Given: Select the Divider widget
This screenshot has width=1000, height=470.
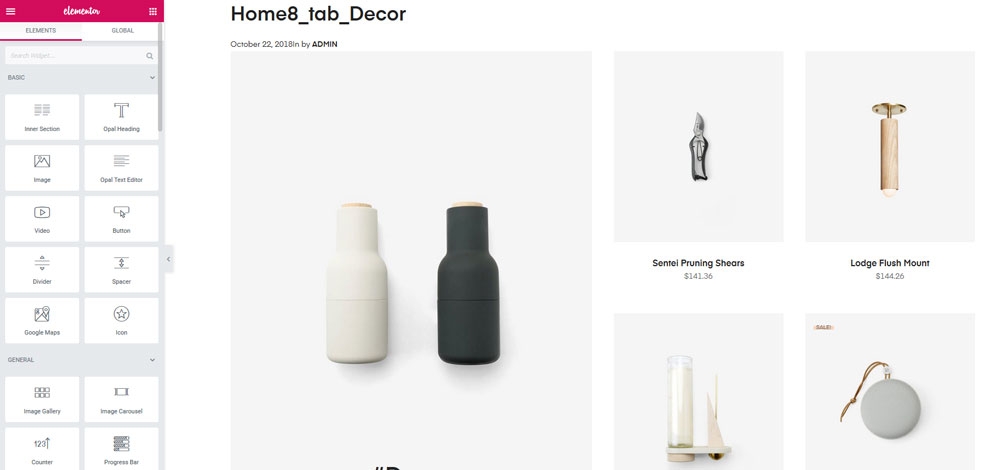Looking at the screenshot, I should (x=42, y=270).
